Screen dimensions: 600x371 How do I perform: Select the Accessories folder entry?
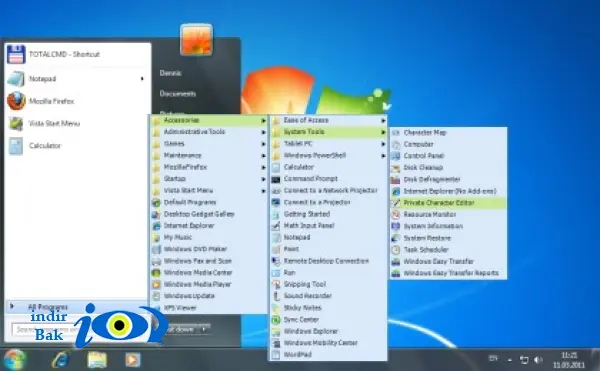tap(209, 120)
